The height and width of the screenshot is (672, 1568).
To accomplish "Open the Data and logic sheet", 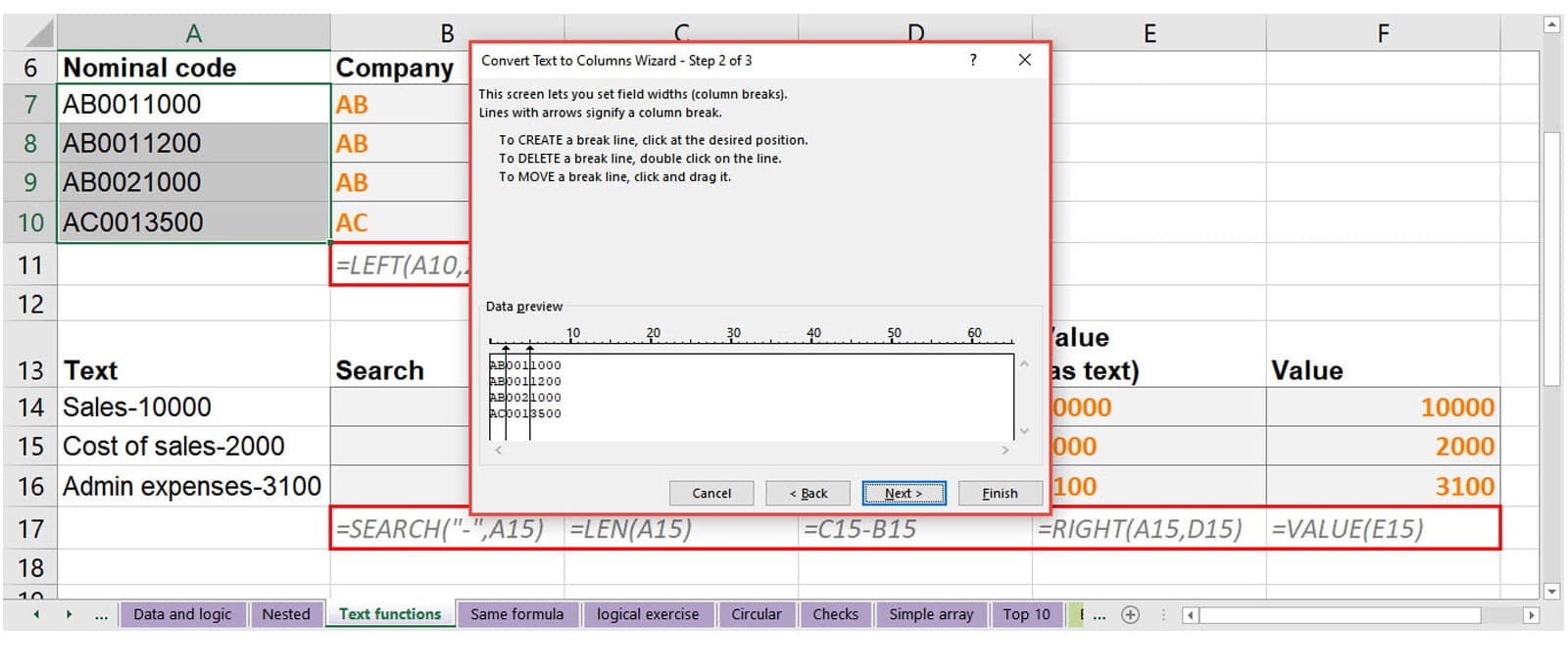I will point(182,614).
